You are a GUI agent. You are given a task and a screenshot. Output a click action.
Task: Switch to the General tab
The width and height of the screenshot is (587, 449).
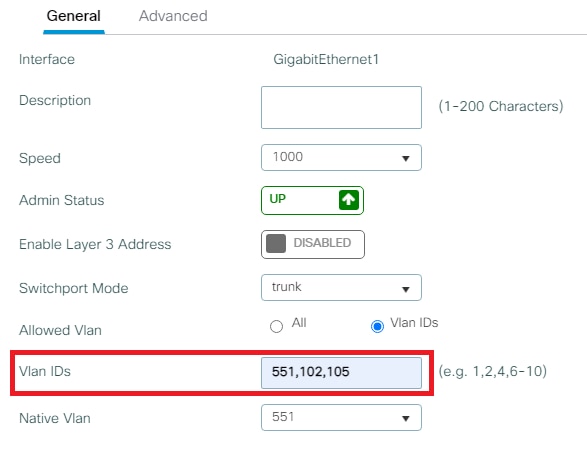tap(74, 16)
